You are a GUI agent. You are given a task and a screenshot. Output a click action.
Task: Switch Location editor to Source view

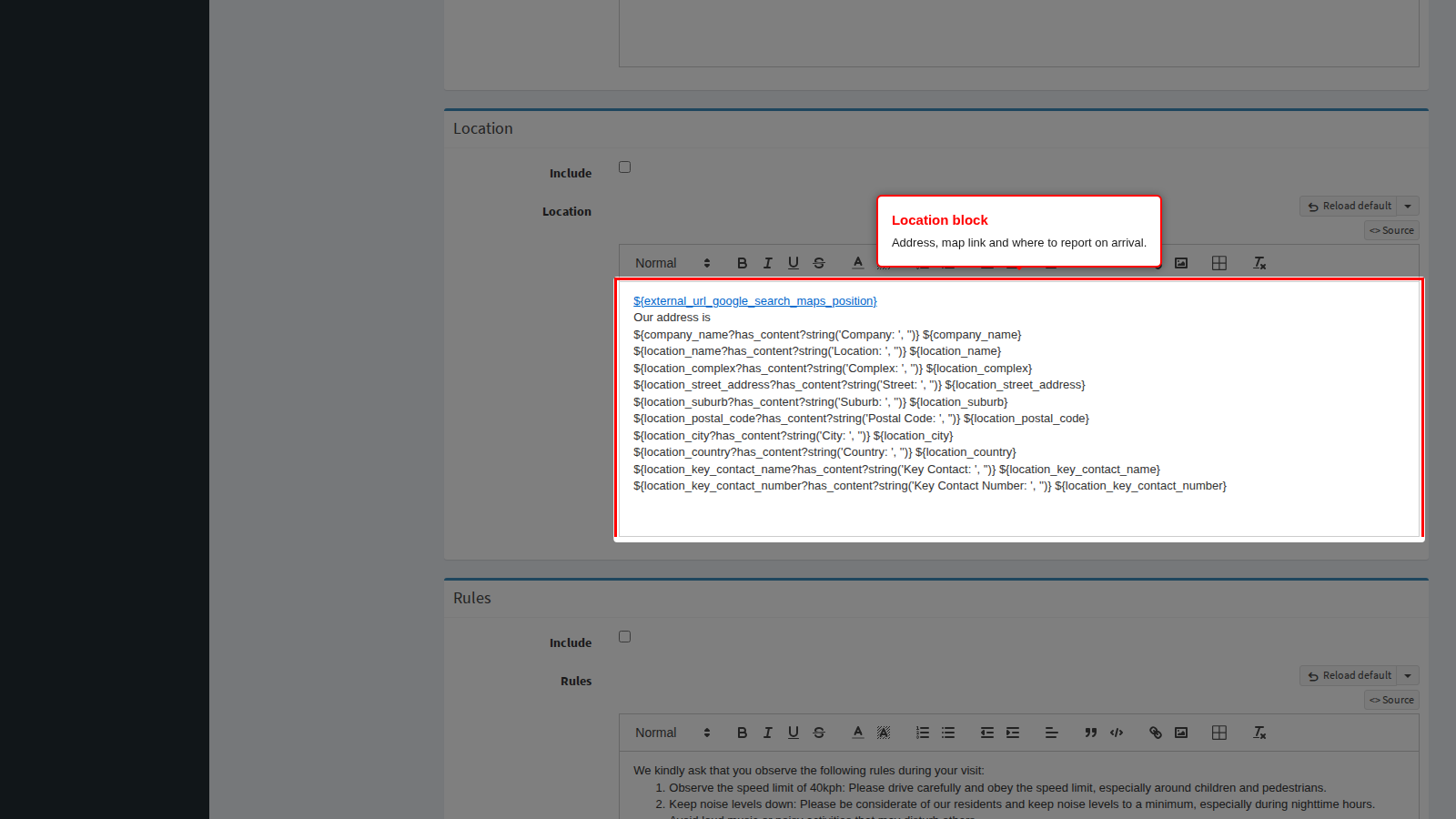(x=1391, y=231)
